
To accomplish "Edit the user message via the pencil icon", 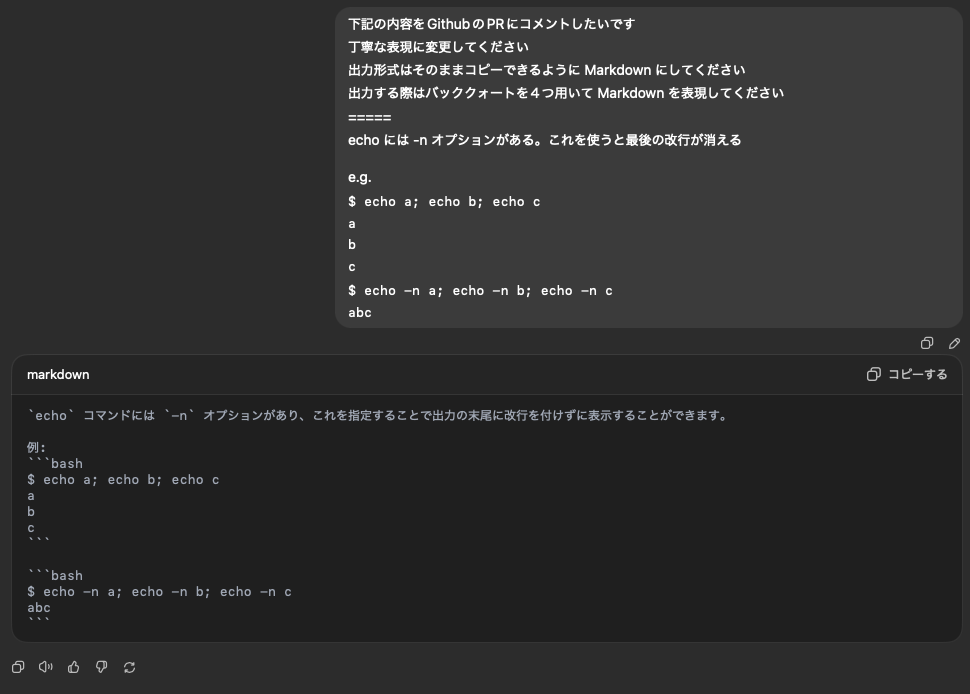I will coord(954,343).
